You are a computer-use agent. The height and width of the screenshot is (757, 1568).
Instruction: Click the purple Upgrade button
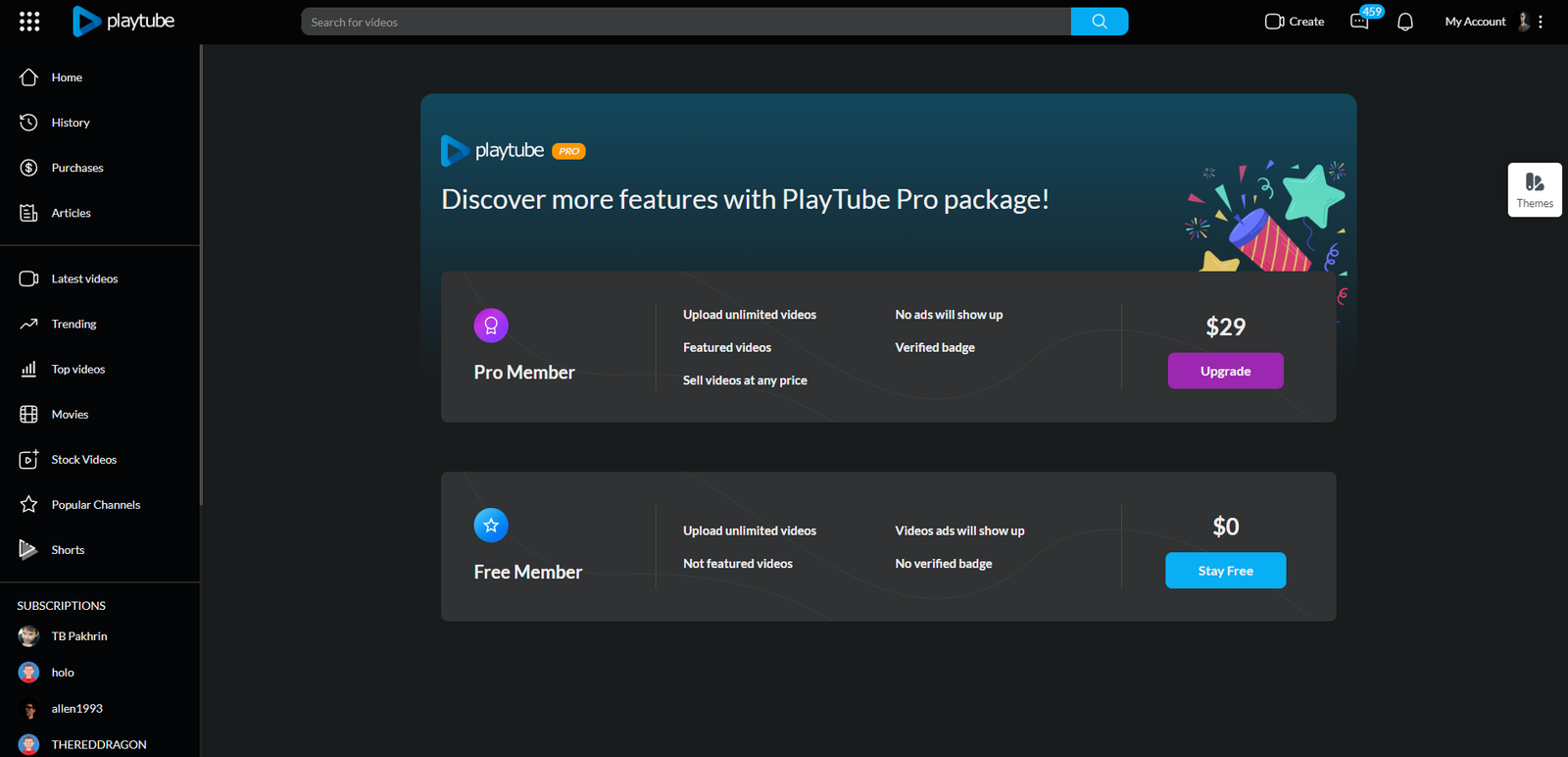click(x=1225, y=371)
